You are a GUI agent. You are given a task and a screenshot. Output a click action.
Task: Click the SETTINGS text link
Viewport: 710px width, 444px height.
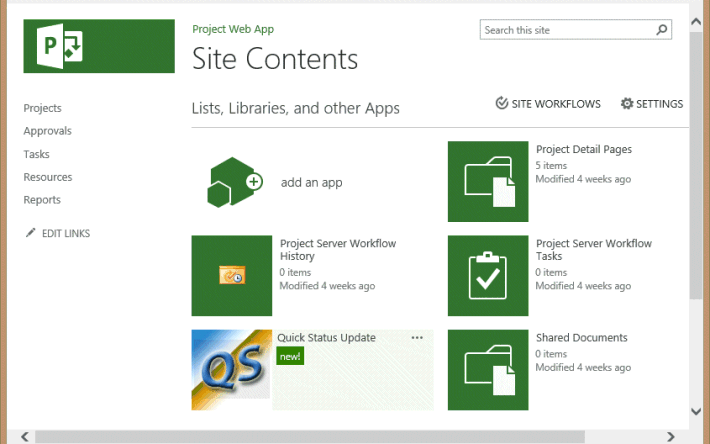pyautogui.click(x=659, y=104)
